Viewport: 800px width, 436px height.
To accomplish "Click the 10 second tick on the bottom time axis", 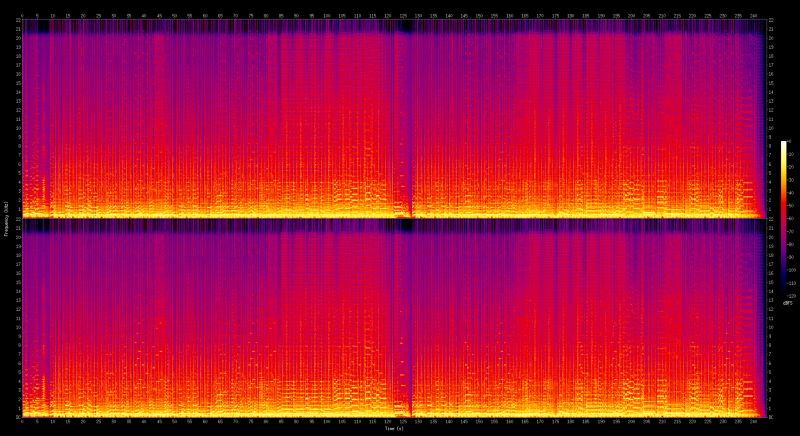I will (x=52, y=421).
